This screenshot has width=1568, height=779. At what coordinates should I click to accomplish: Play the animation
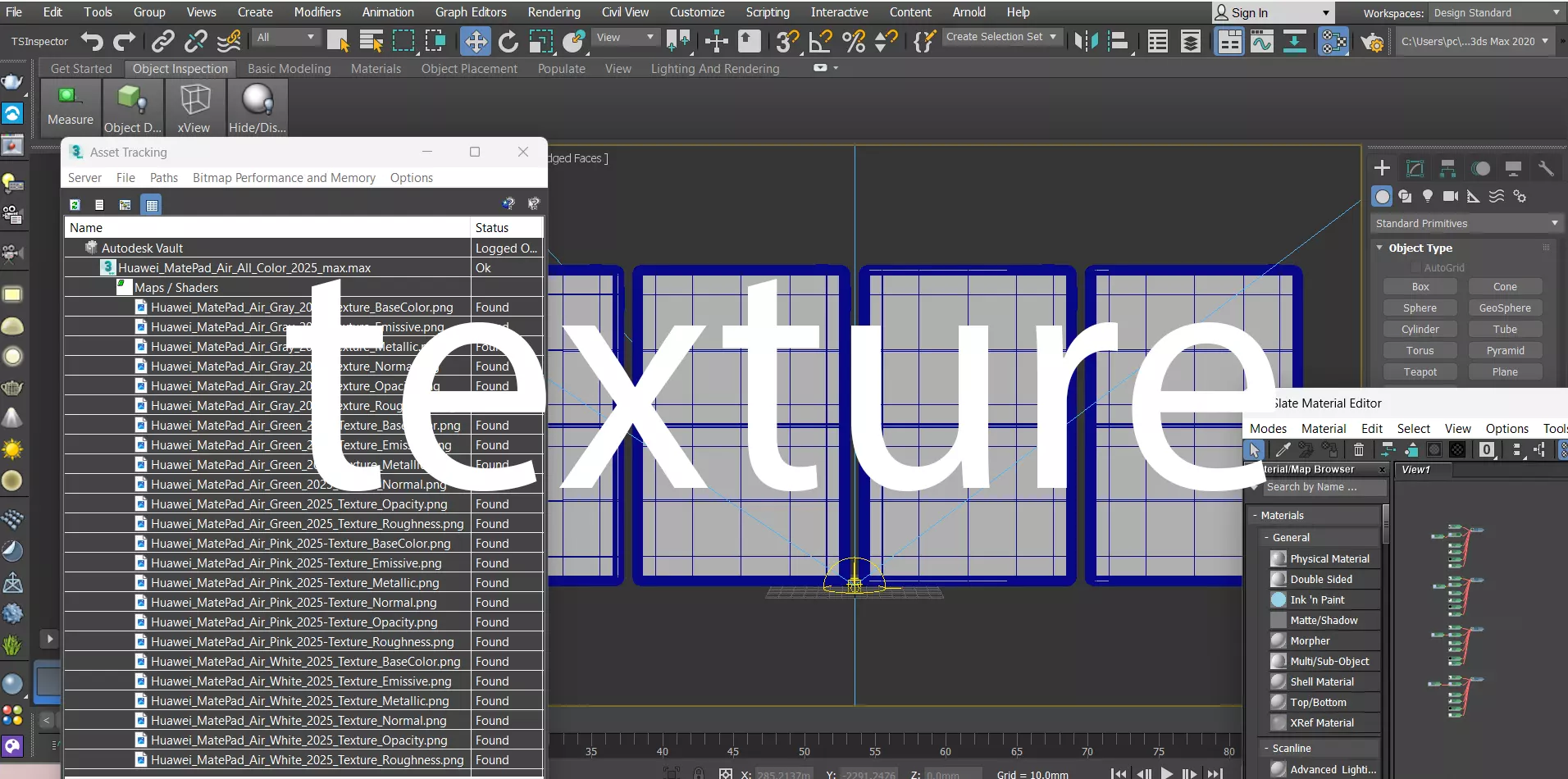pos(1166,773)
